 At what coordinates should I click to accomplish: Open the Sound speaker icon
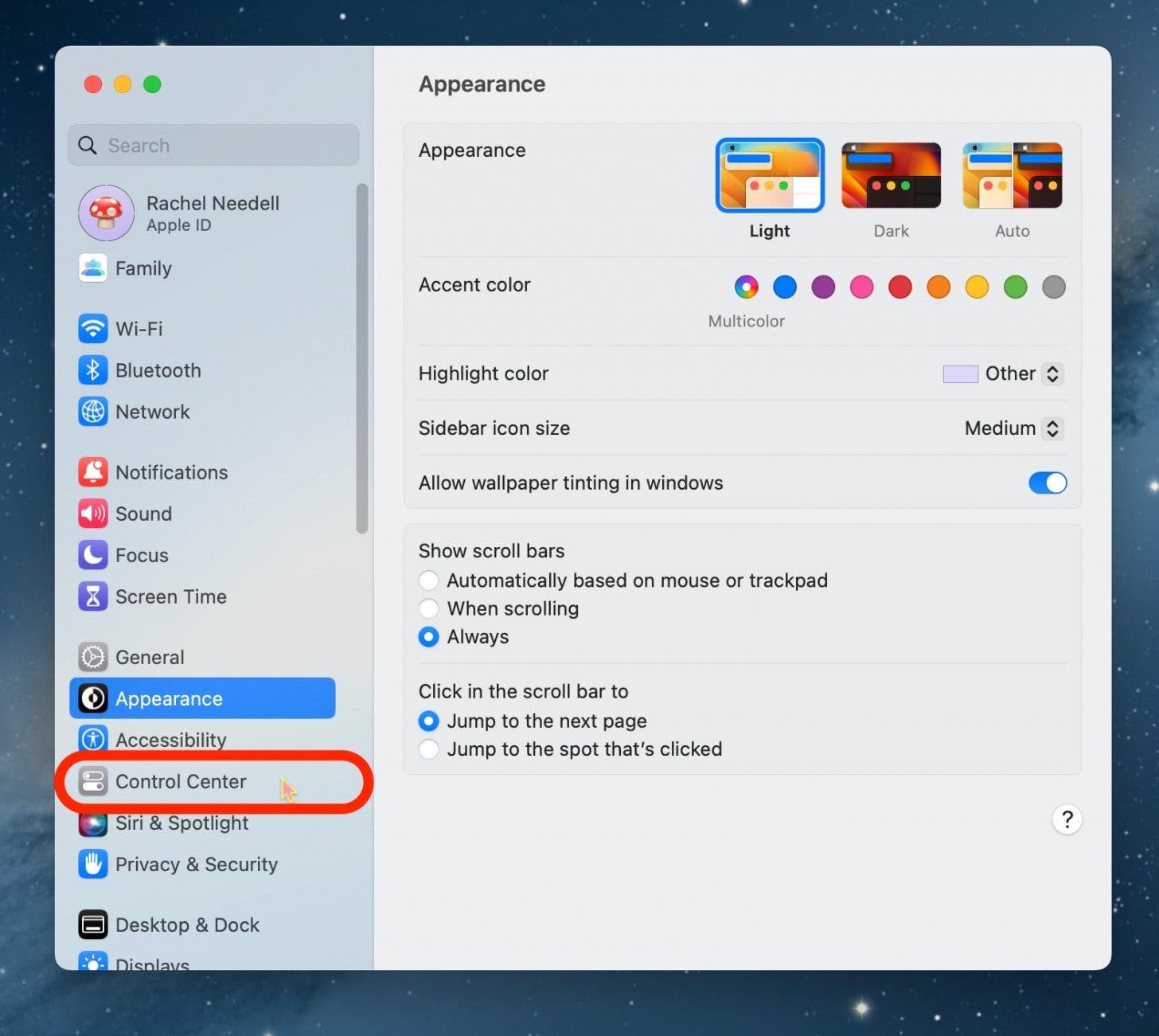(93, 514)
